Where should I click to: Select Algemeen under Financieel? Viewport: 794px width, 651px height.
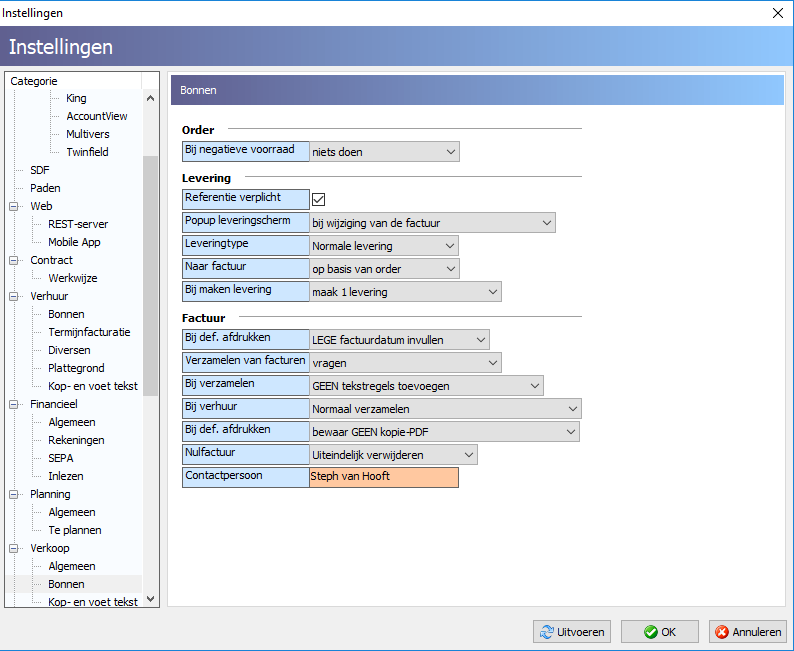click(72, 422)
